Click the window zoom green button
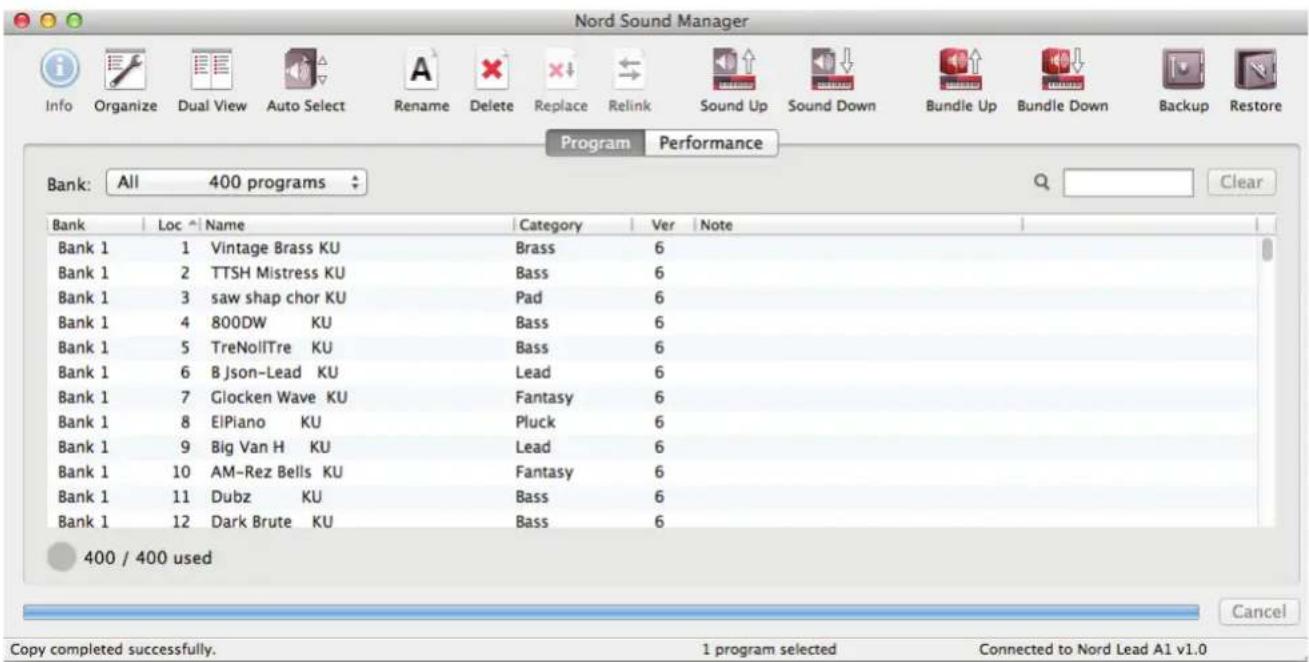1309x662 pixels. point(73,21)
